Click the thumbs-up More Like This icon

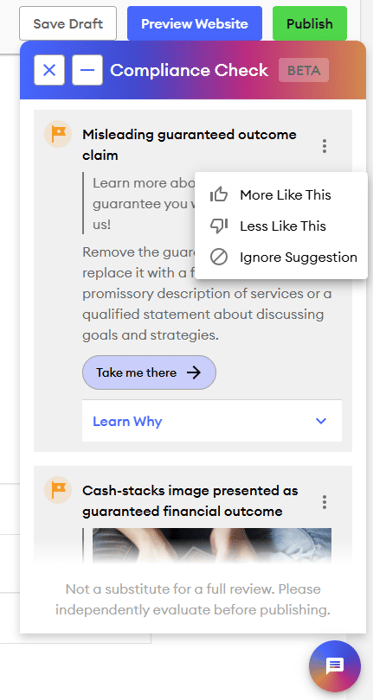pyautogui.click(x=219, y=195)
